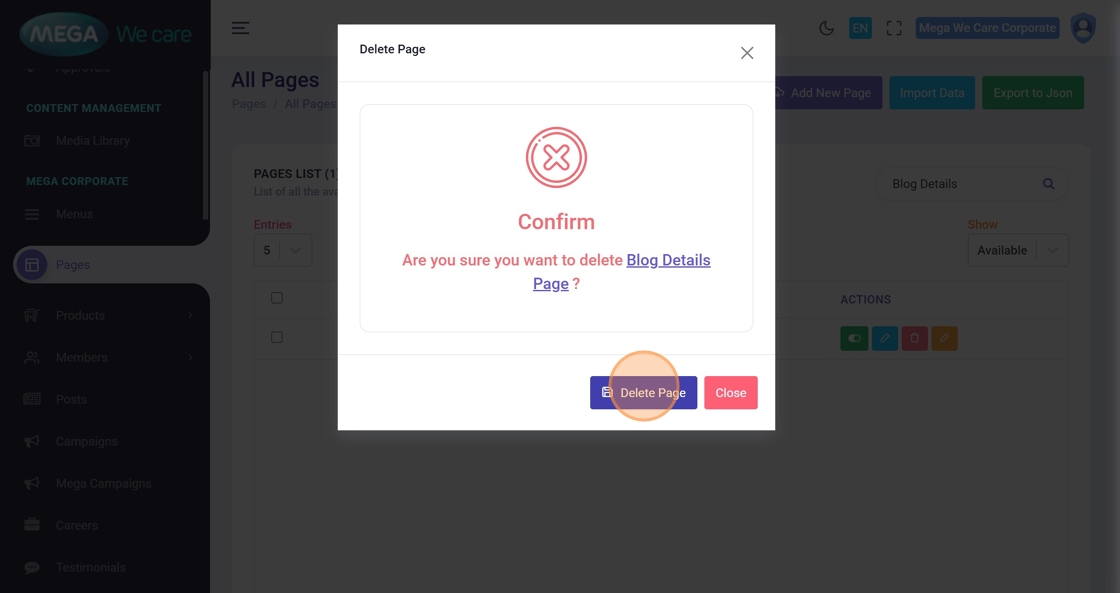Click the orange pencil action icon
The image size is (1120, 593).
click(x=944, y=339)
